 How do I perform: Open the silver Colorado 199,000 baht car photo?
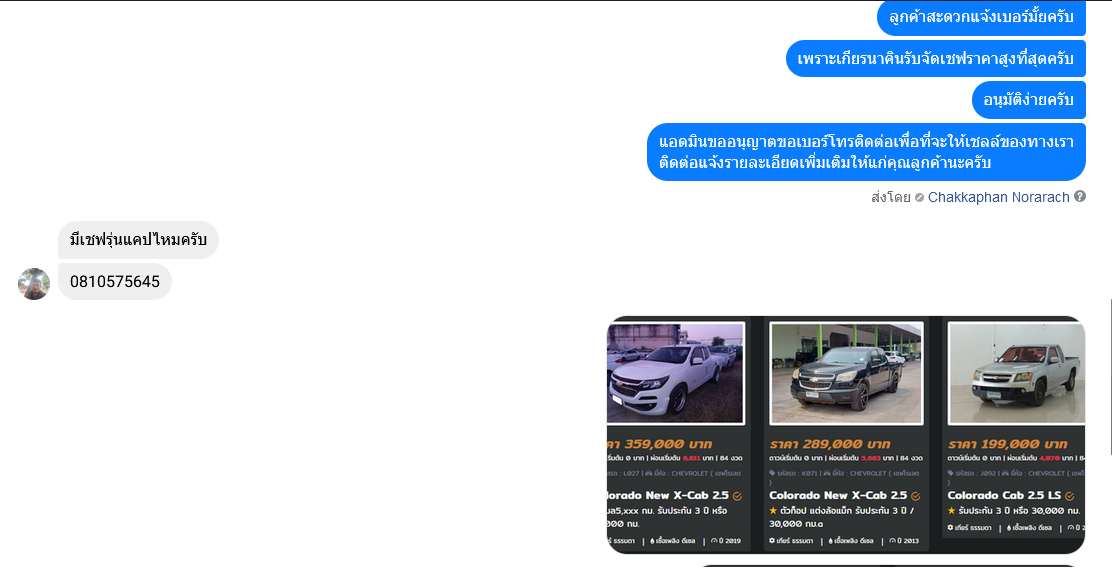[1016, 373]
